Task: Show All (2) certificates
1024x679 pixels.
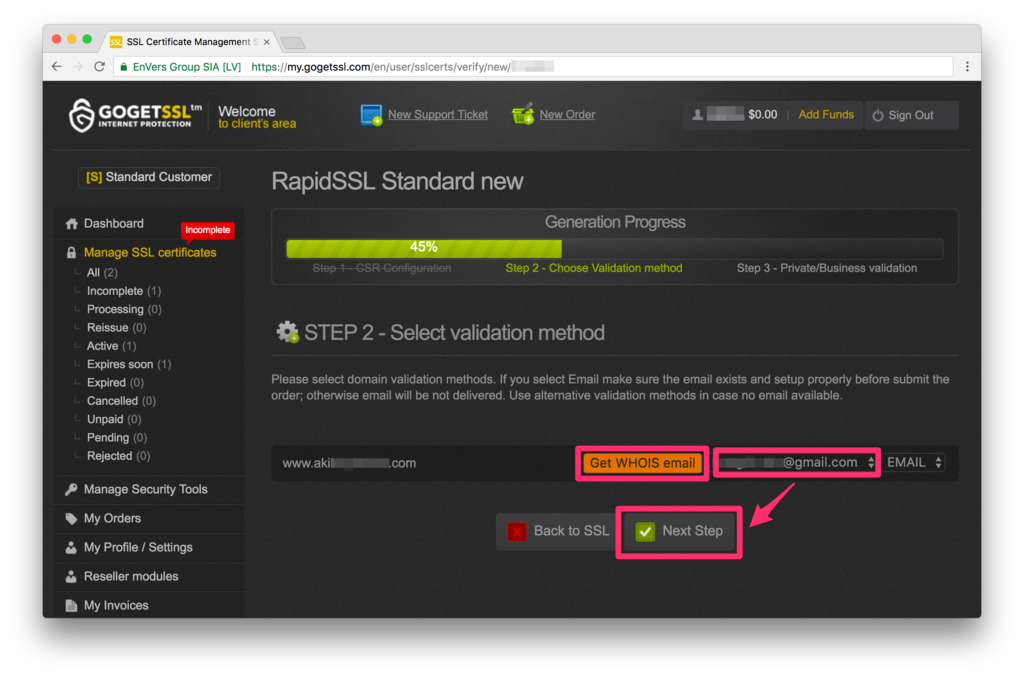Action: point(102,273)
